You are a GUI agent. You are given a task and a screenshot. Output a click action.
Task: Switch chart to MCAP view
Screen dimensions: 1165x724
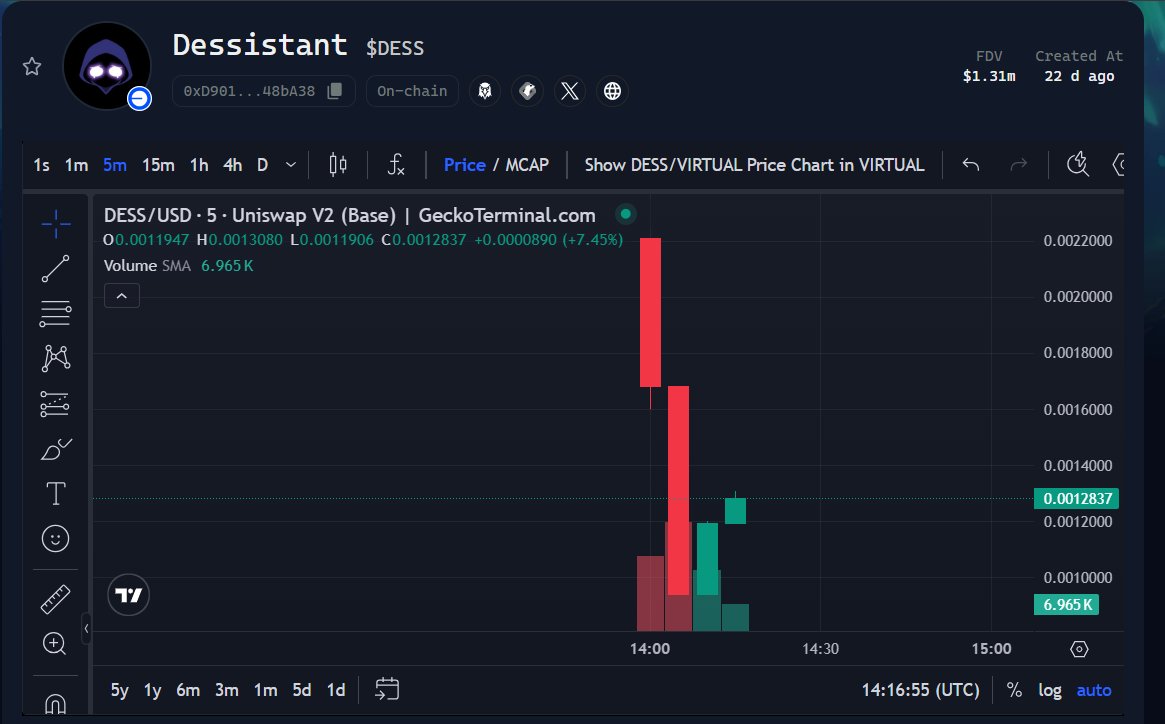527,164
